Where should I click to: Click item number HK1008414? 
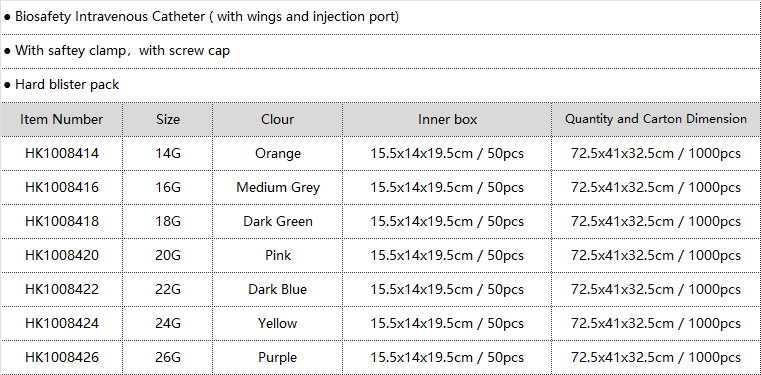click(62, 153)
